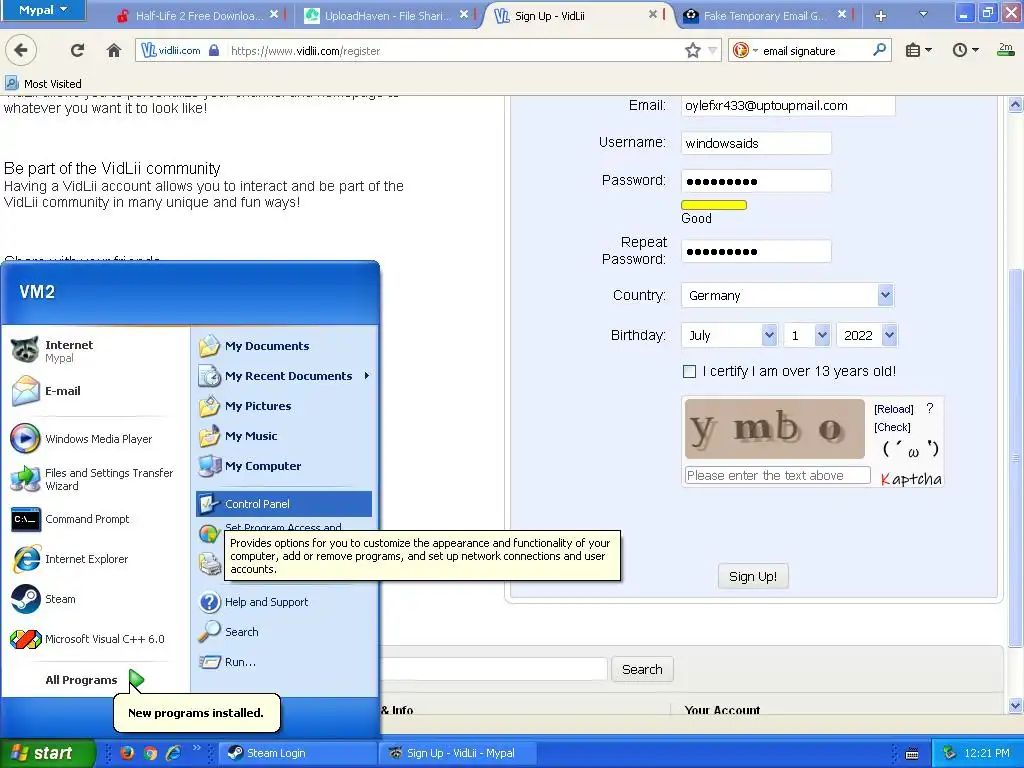The width and height of the screenshot is (1024, 768).
Task: Click the captcha text input field
Action: [x=778, y=475]
